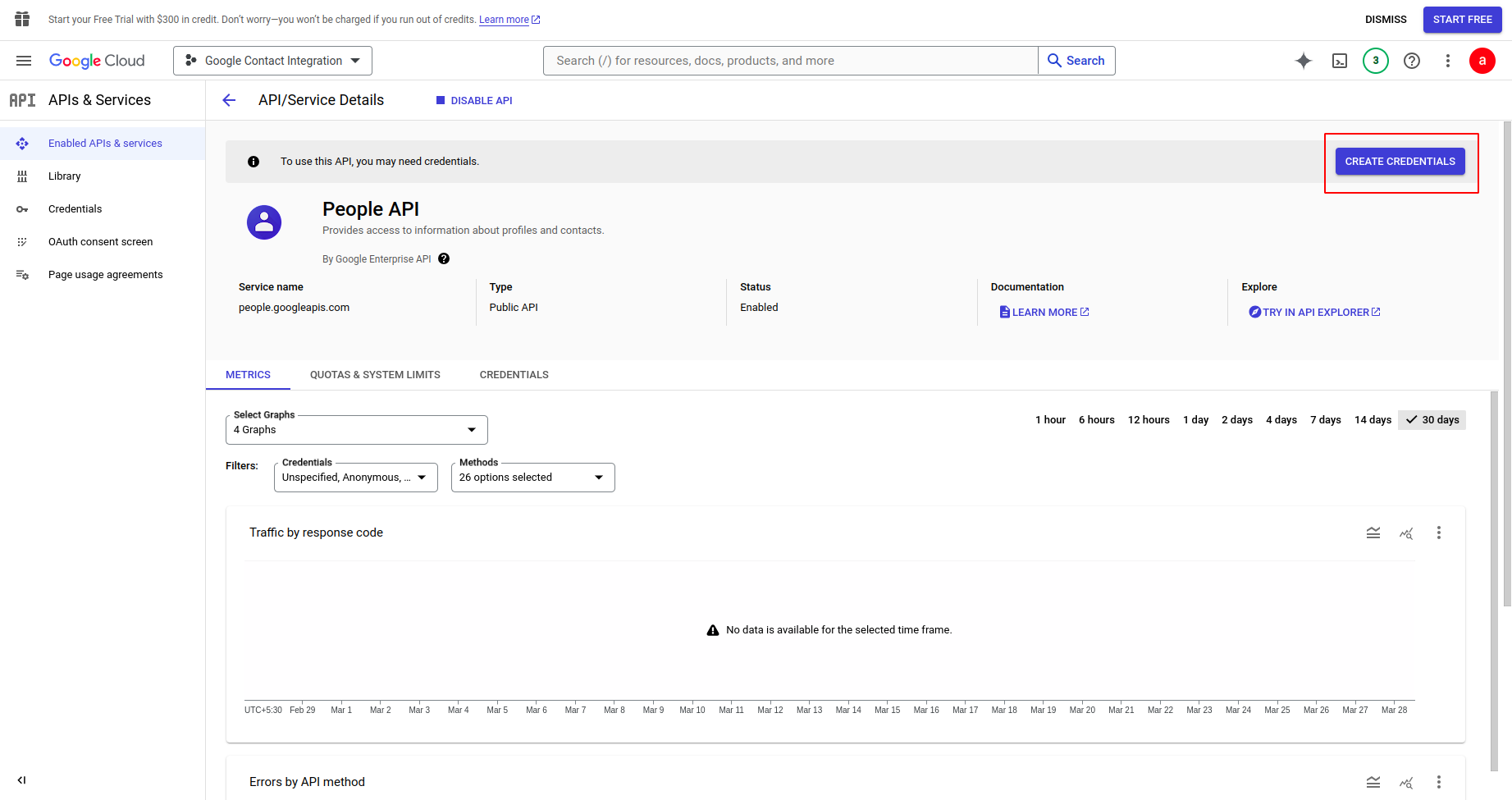Image resolution: width=1512 pixels, height=800 pixels.
Task: Open the hamburger navigation menu
Action: point(24,61)
